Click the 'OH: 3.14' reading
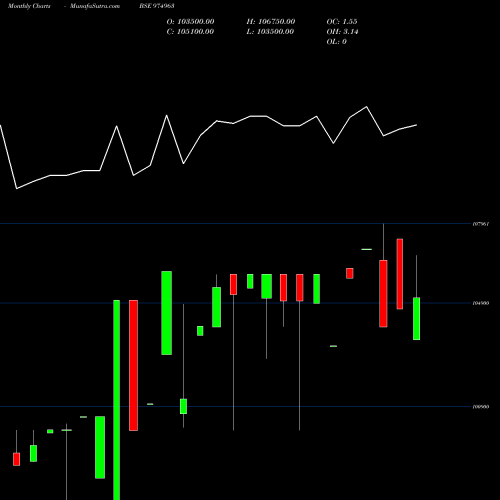Viewport: 500px width, 500px height. point(342,32)
